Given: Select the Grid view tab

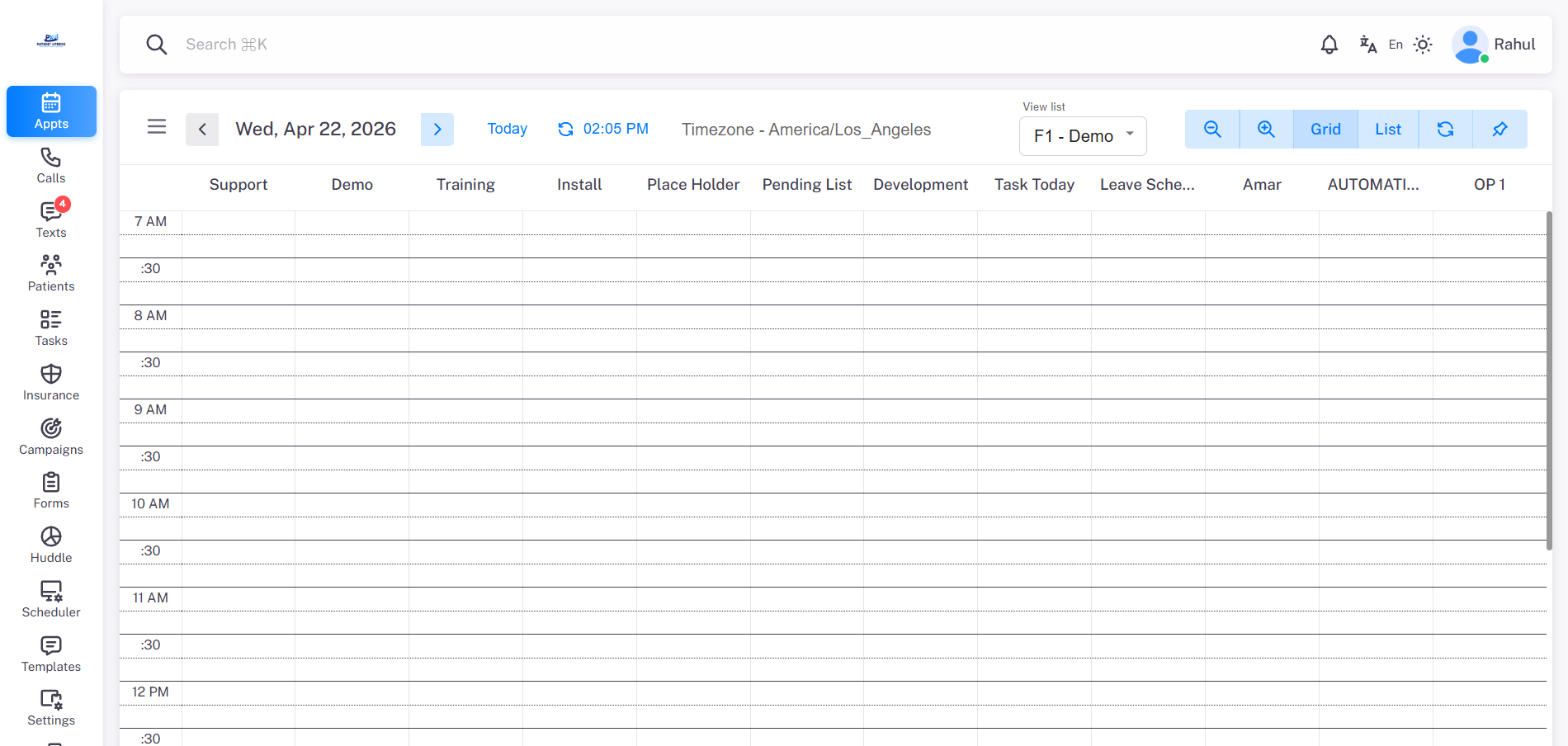Looking at the screenshot, I should coord(1325,129).
